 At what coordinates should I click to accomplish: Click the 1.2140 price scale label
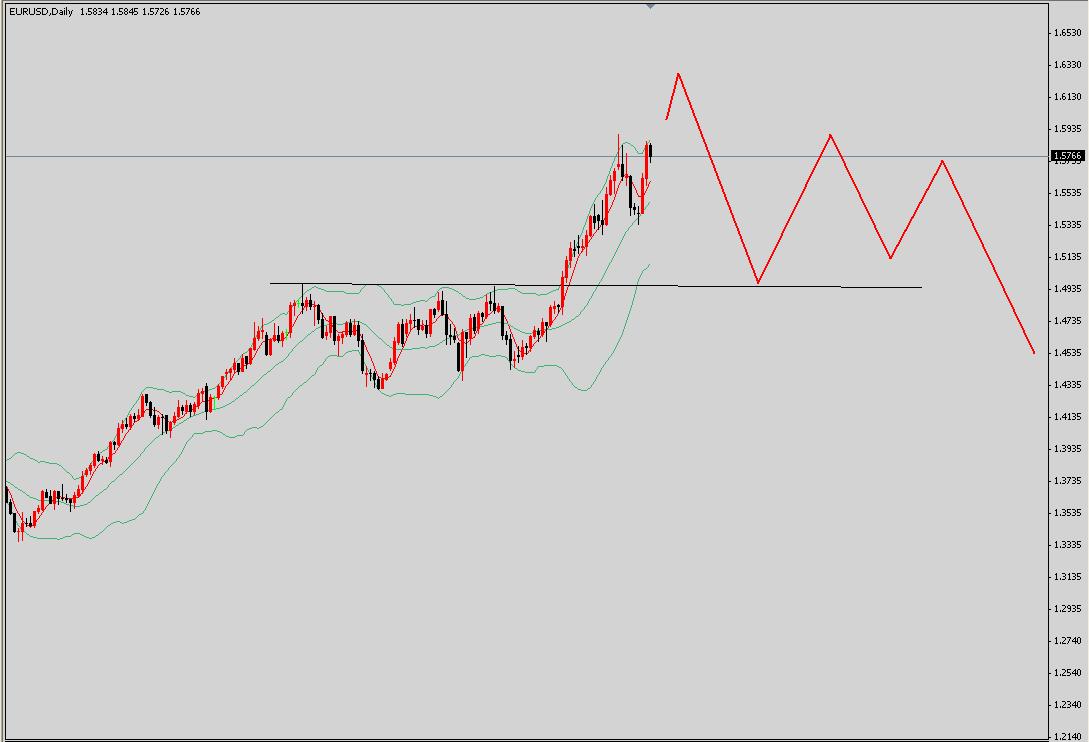1068,736
